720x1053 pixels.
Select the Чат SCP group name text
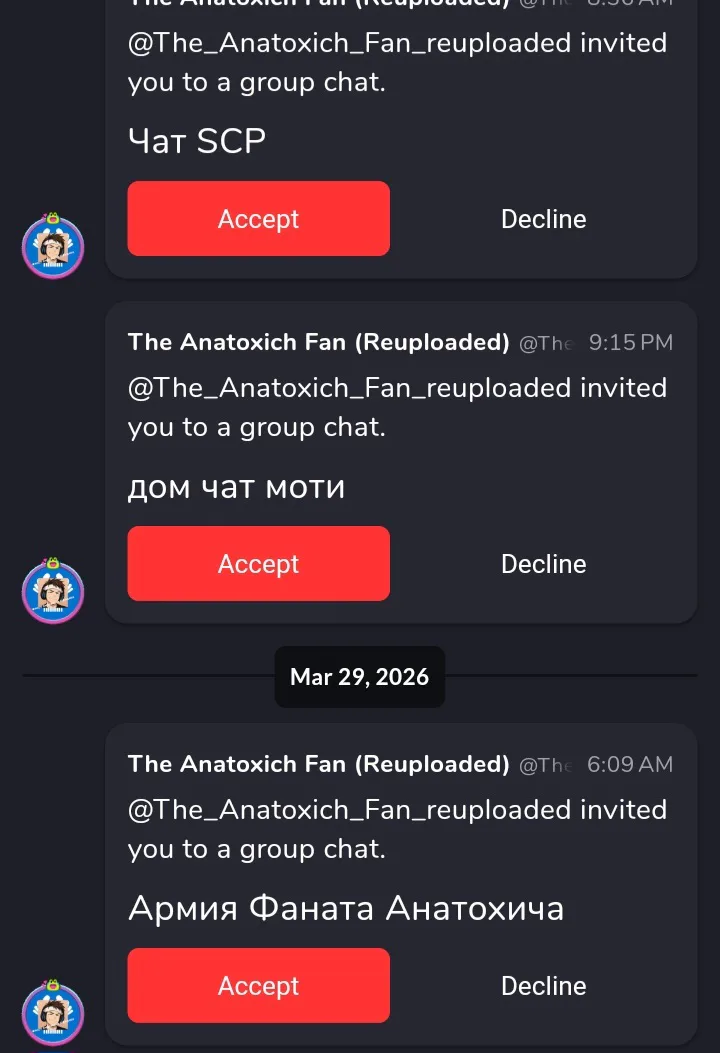(x=197, y=141)
